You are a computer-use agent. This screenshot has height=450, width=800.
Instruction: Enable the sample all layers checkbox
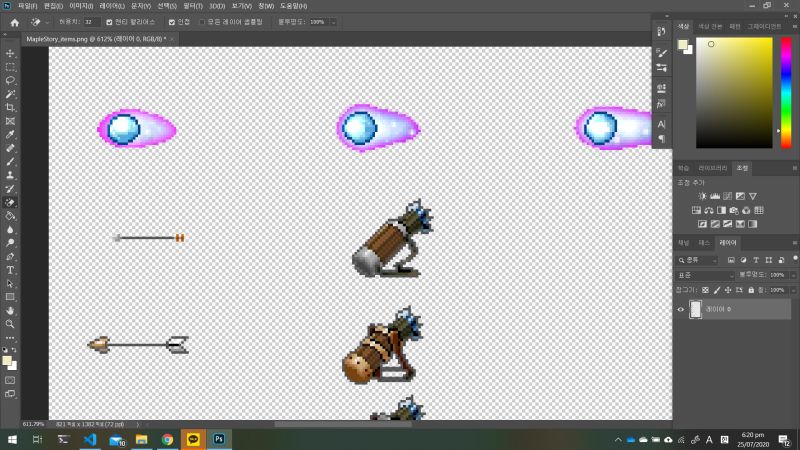tap(202, 22)
